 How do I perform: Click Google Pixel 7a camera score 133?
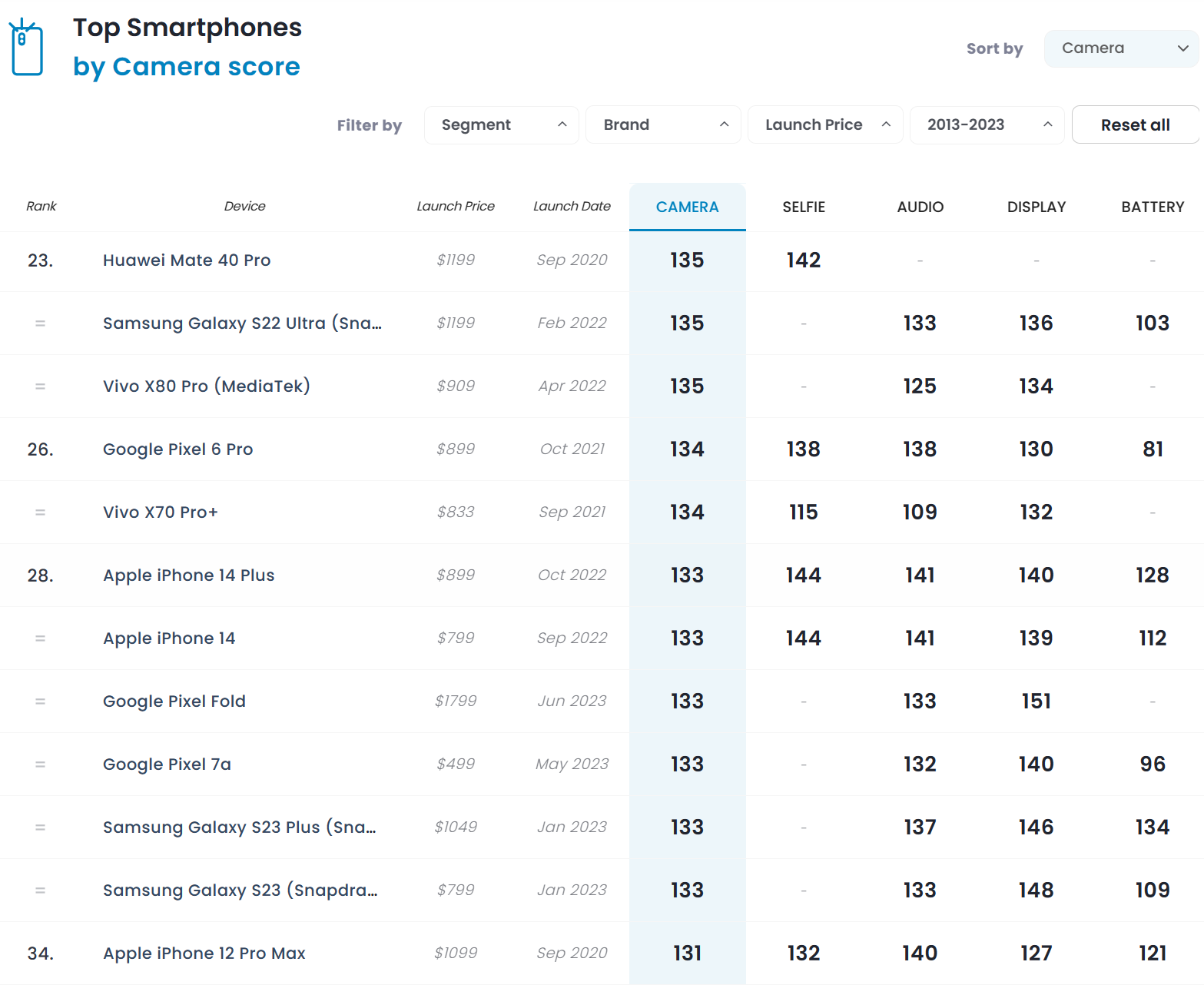tap(687, 764)
